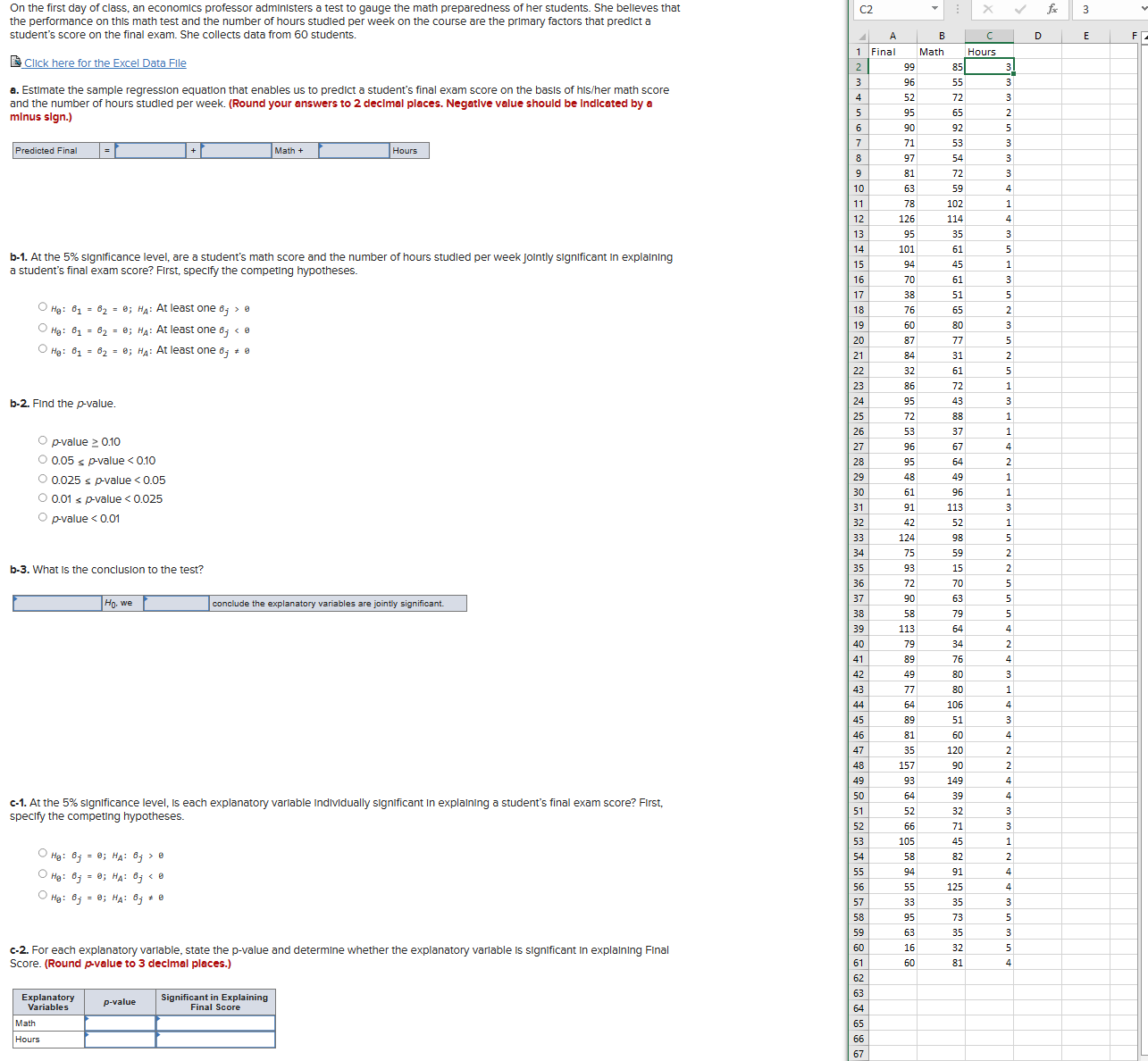
Task: Select the "At least one βj ≠ 0" hypothesis option
Action: click(x=42, y=347)
